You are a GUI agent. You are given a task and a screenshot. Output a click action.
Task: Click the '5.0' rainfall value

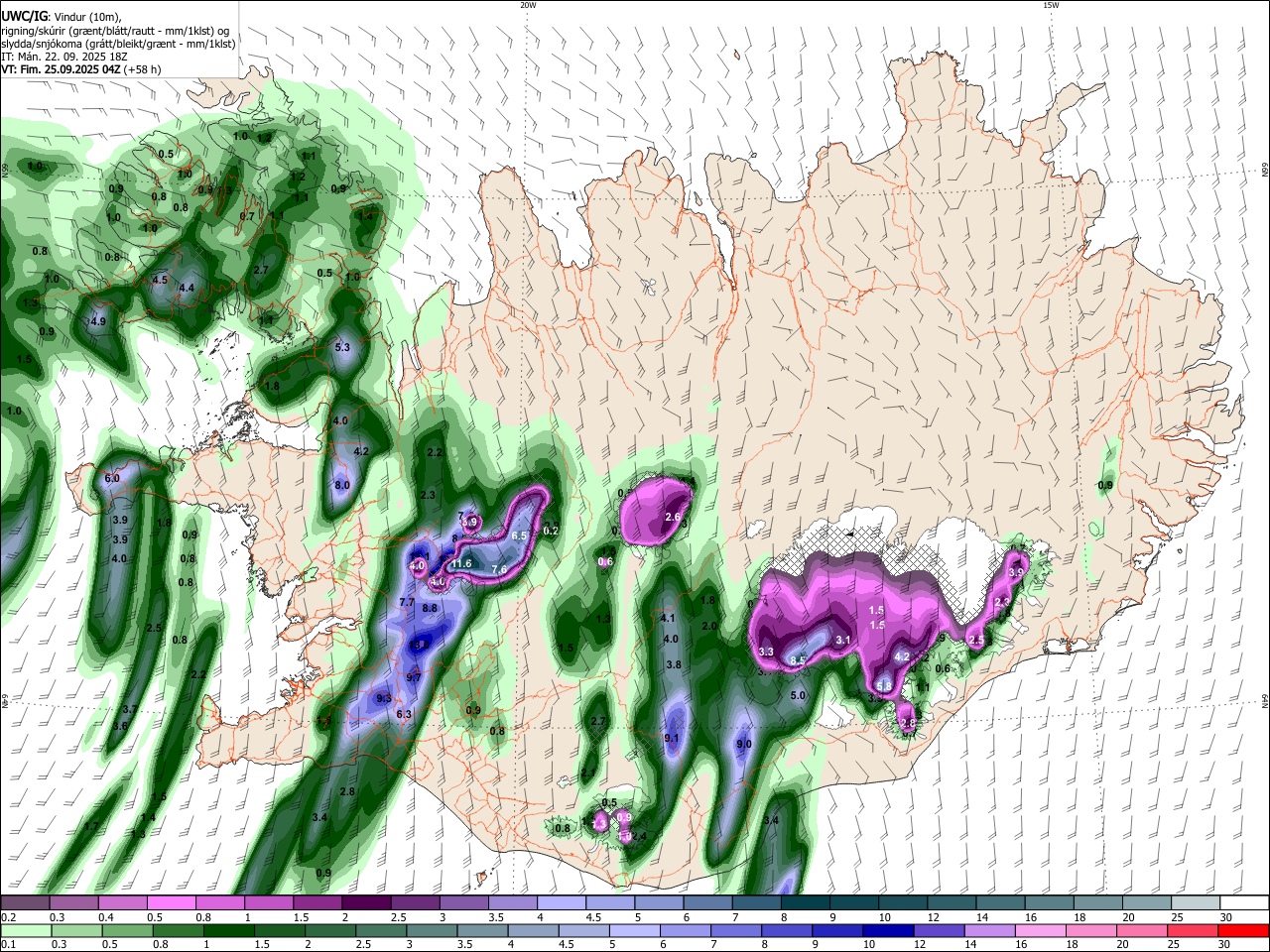coord(798,696)
